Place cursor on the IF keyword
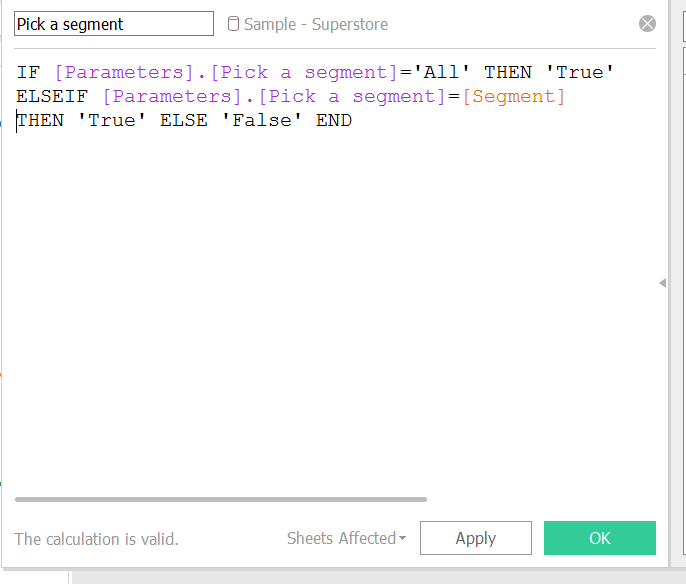This screenshot has width=686, height=584. tap(28, 72)
